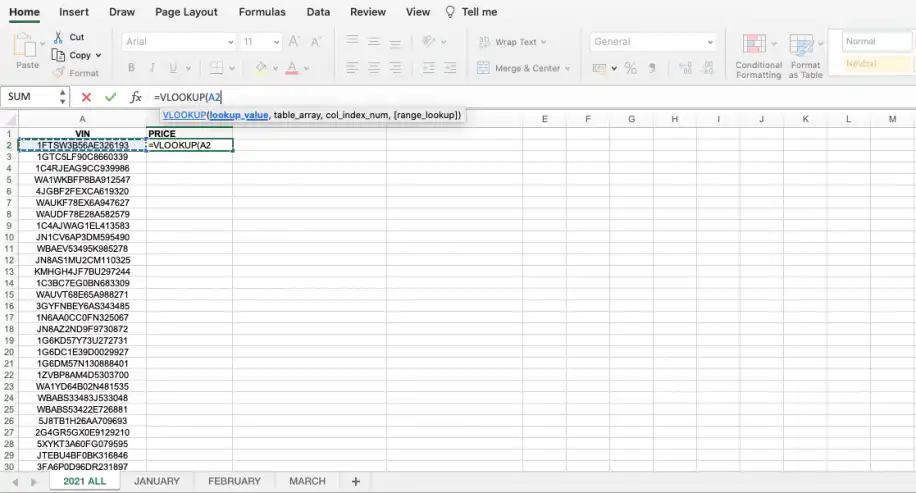
Task: Open the Draw ribbon tab
Action: pos(122,12)
